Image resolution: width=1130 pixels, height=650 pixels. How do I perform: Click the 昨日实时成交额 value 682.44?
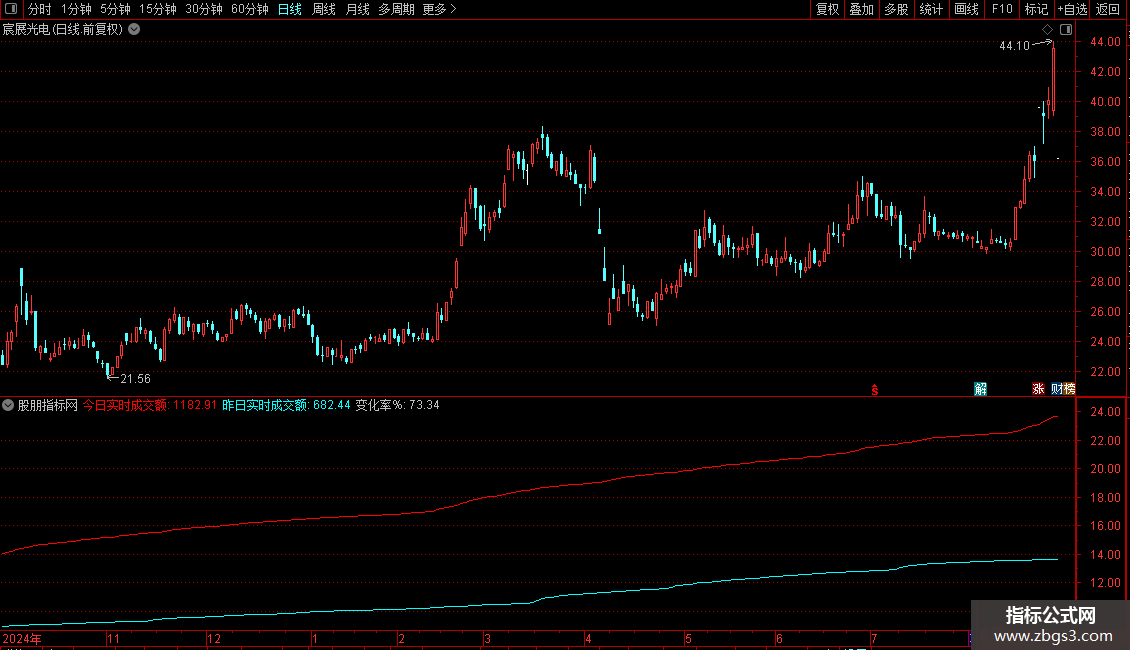[332, 405]
